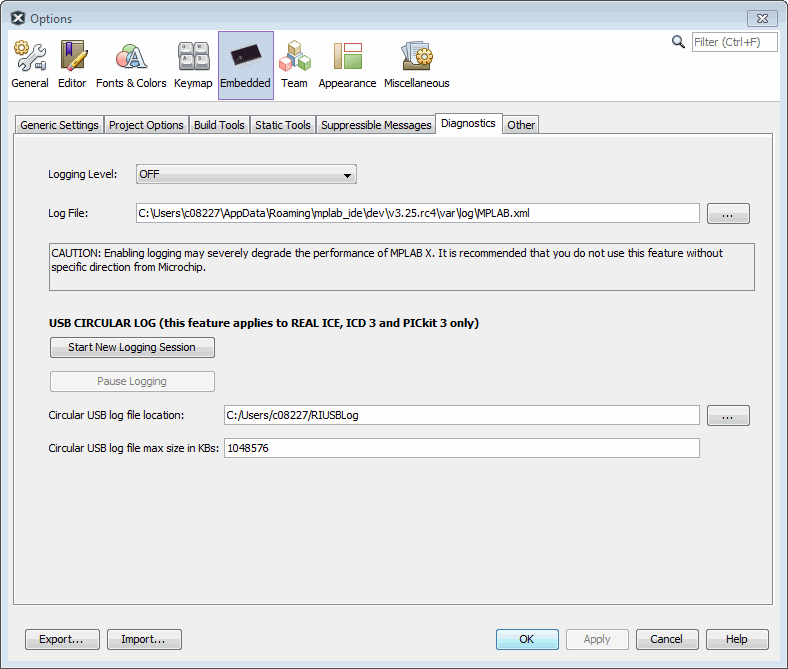Screen dimensions: 788x669
Task: Open the Build Tools tab
Action: point(219,125)
